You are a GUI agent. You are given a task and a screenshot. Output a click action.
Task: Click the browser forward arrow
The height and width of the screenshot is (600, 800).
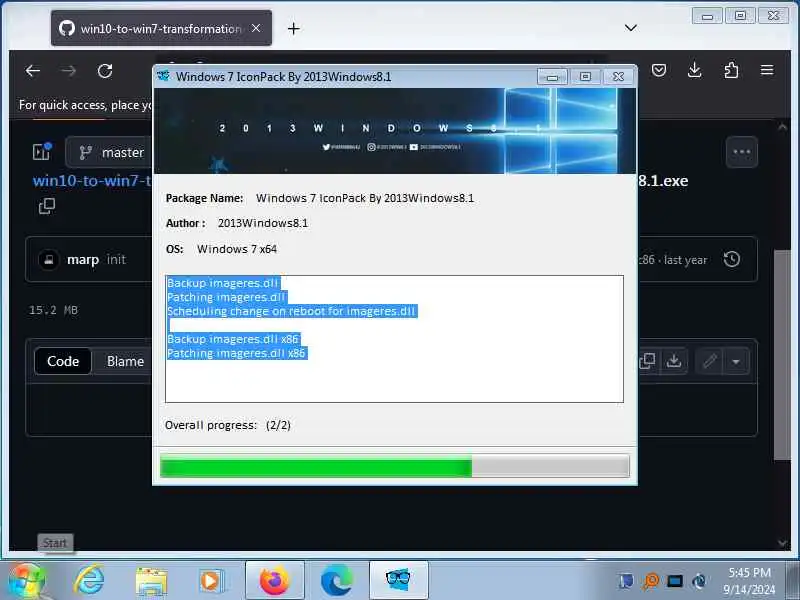[x=68, y=71]
